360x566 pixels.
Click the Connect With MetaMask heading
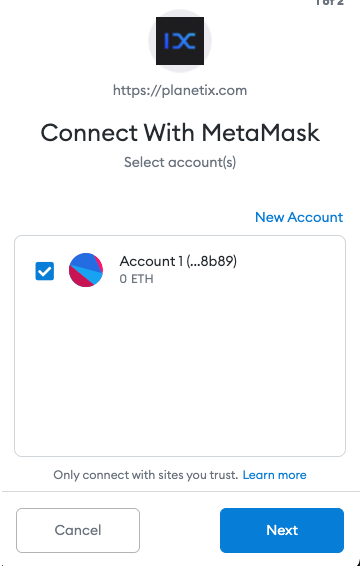click(180, 132)
